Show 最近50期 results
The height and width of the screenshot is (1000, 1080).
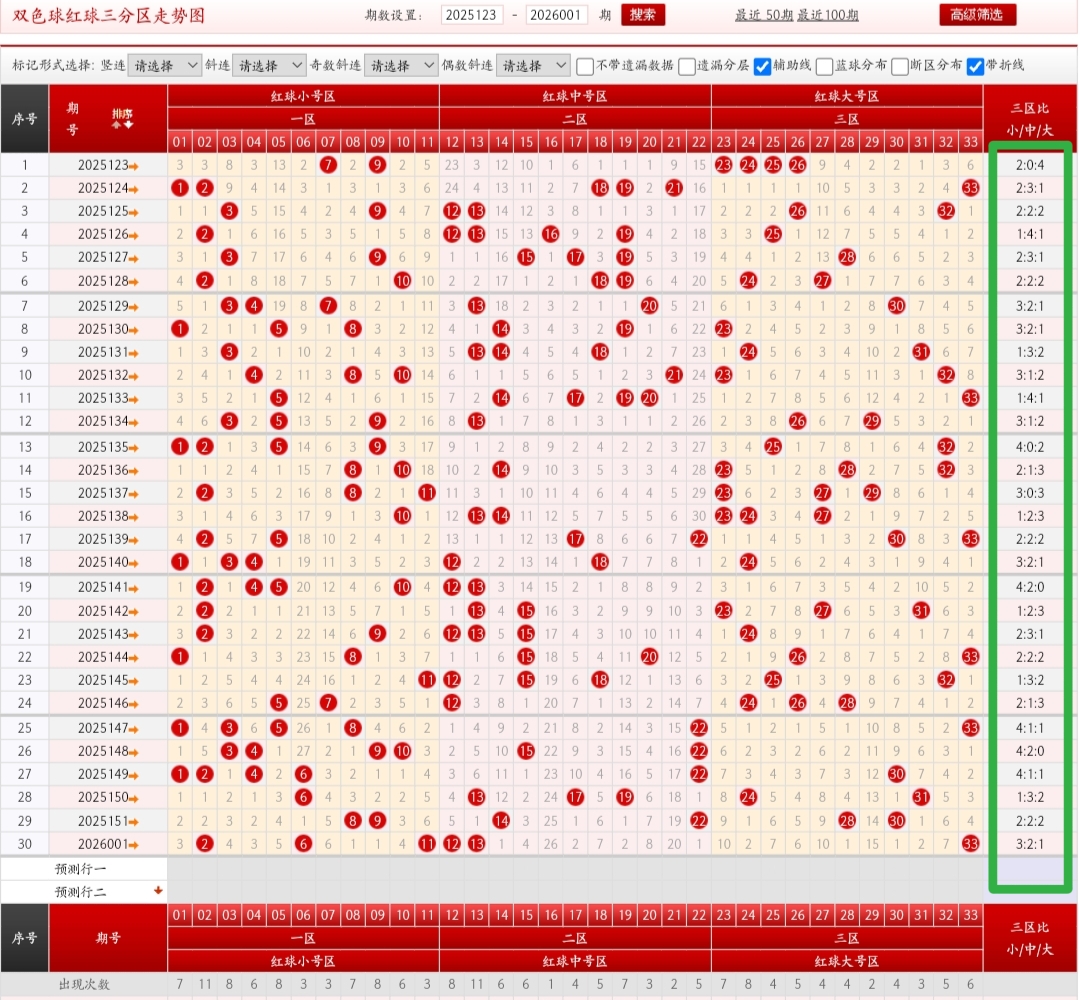pyautogui.click(x=764, y=14)
